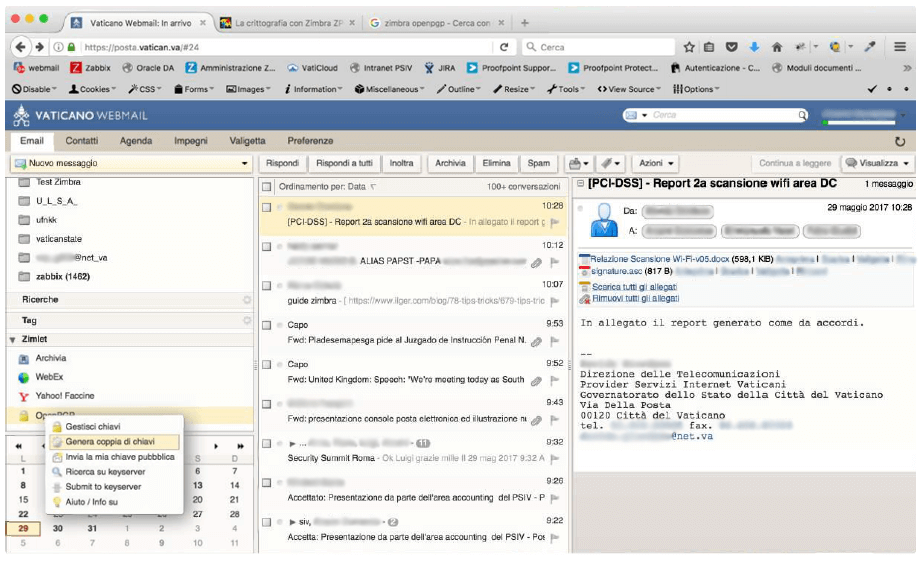Viewport: 922px width, 564px height.
Task: Open the Visualizza dropdown
Action: point(877,163)
